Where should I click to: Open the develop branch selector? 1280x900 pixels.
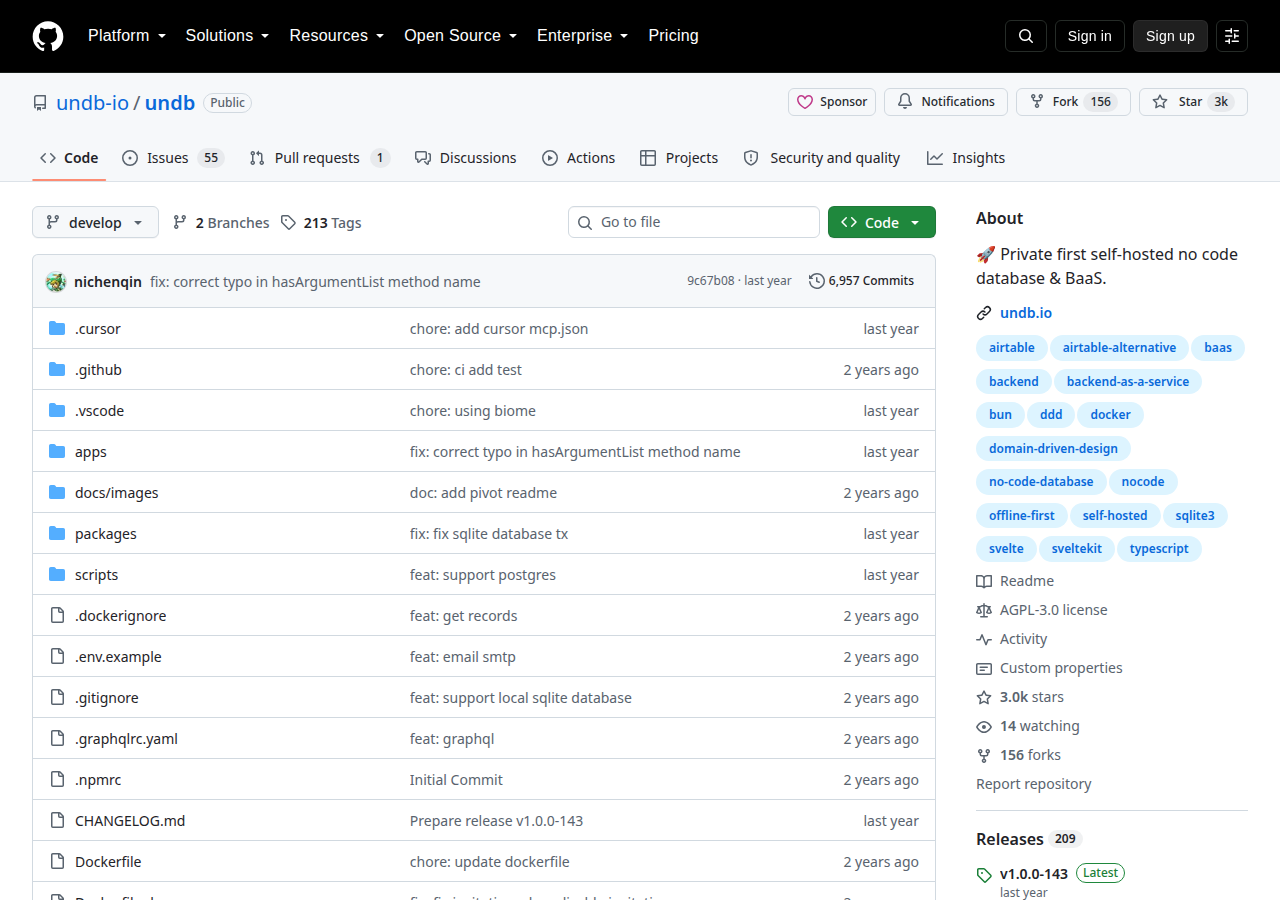pos(95,223)
